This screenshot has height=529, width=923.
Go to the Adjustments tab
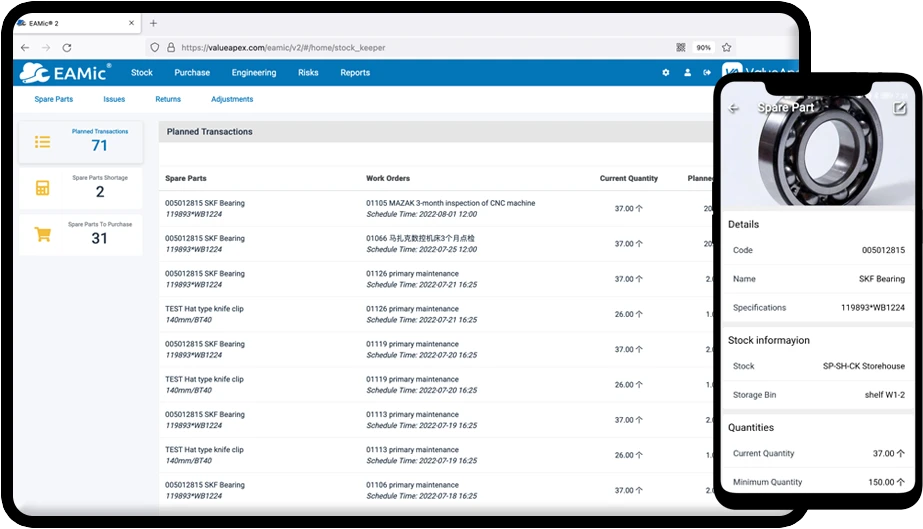tap(232, 100)
